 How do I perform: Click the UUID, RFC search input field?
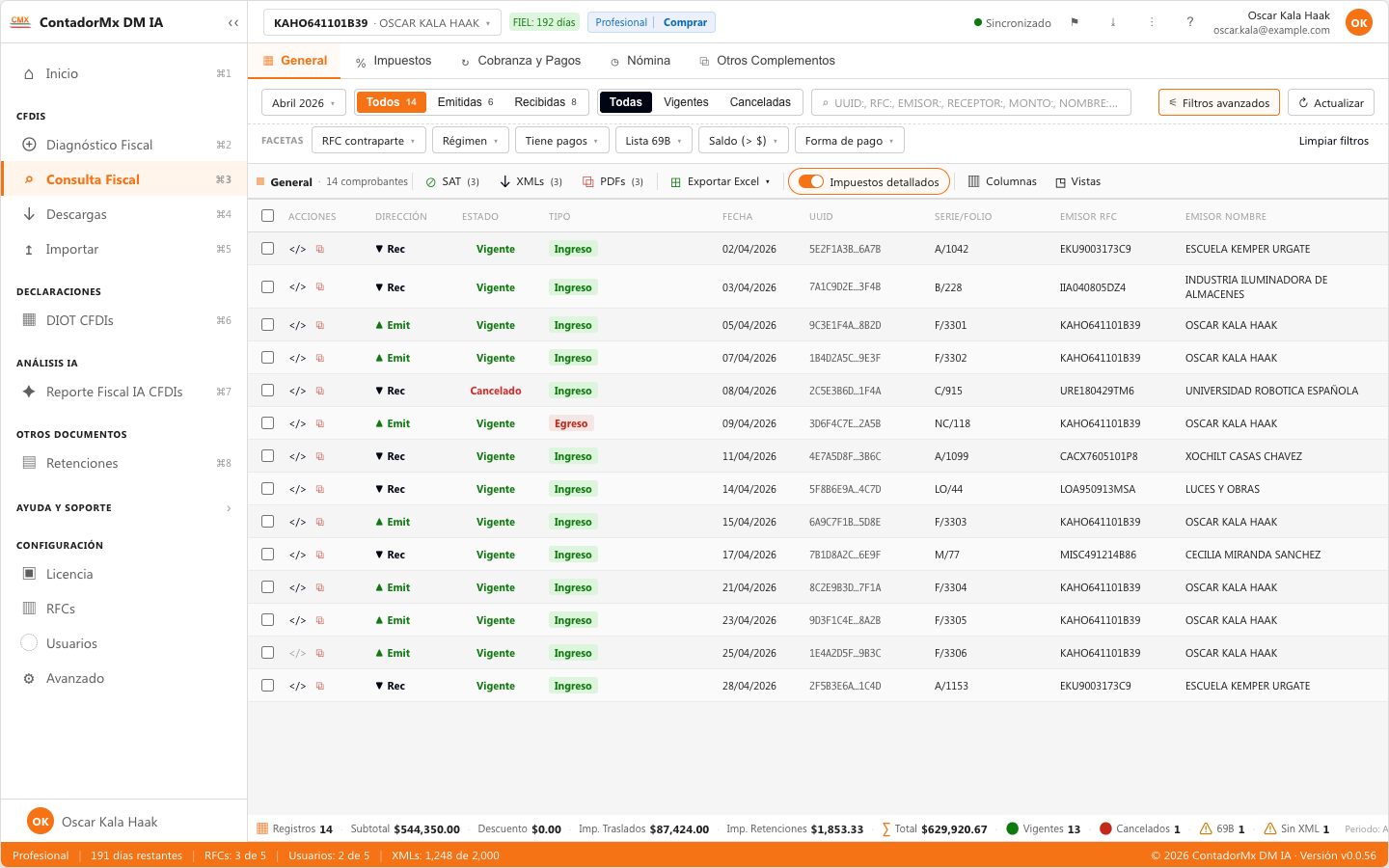tap(971, 102)
